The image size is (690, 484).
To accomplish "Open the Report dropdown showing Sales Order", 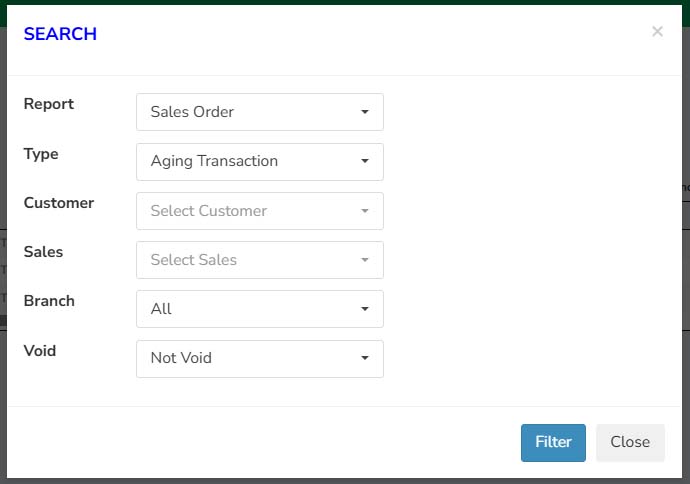I will click(260, 112).
